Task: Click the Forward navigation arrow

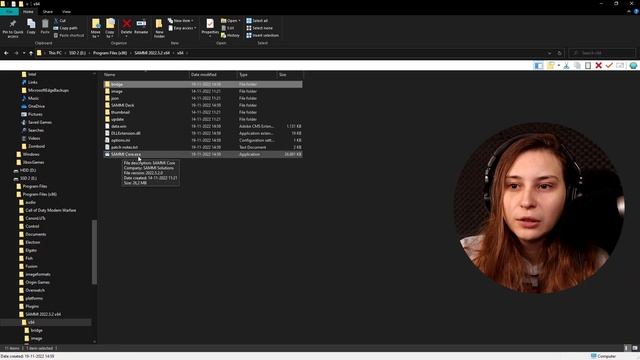Action: tap(16, 53)
